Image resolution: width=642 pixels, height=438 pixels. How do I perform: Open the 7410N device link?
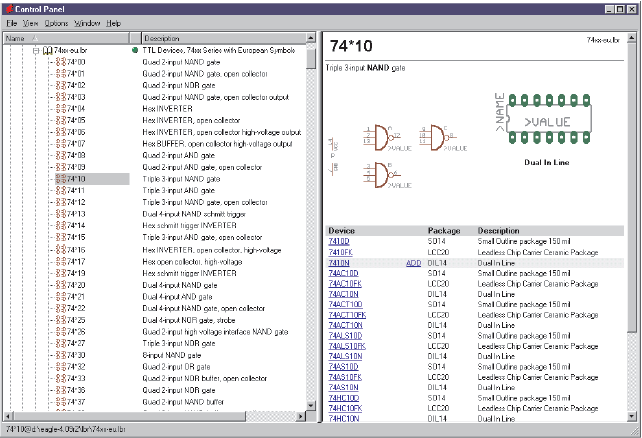pos(339,263)
